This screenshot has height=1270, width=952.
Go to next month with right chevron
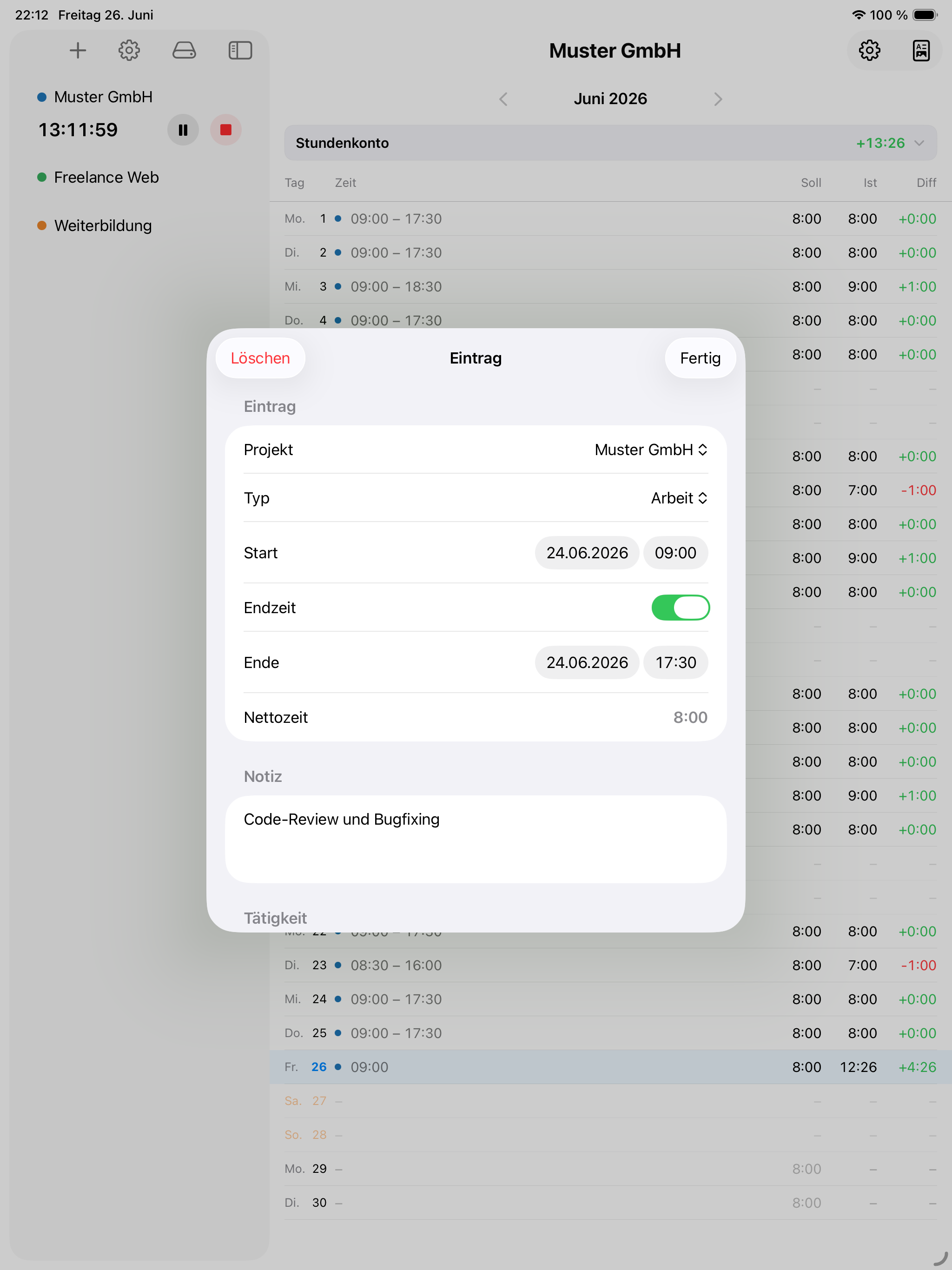tap(718, 99)
